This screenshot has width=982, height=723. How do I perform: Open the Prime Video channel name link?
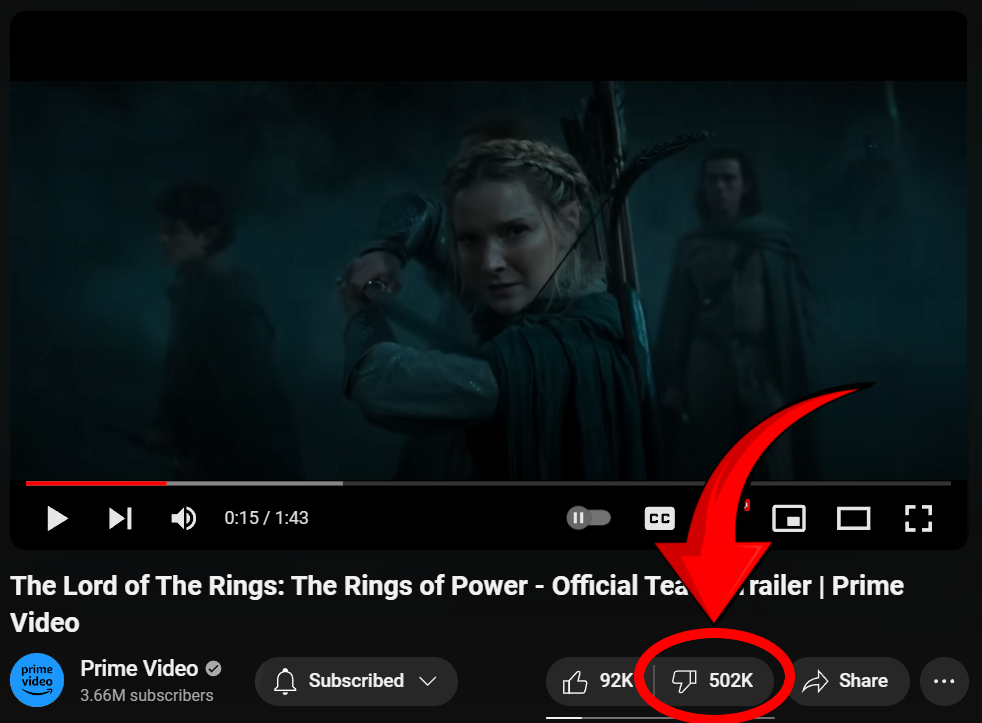tap(138, 668)
